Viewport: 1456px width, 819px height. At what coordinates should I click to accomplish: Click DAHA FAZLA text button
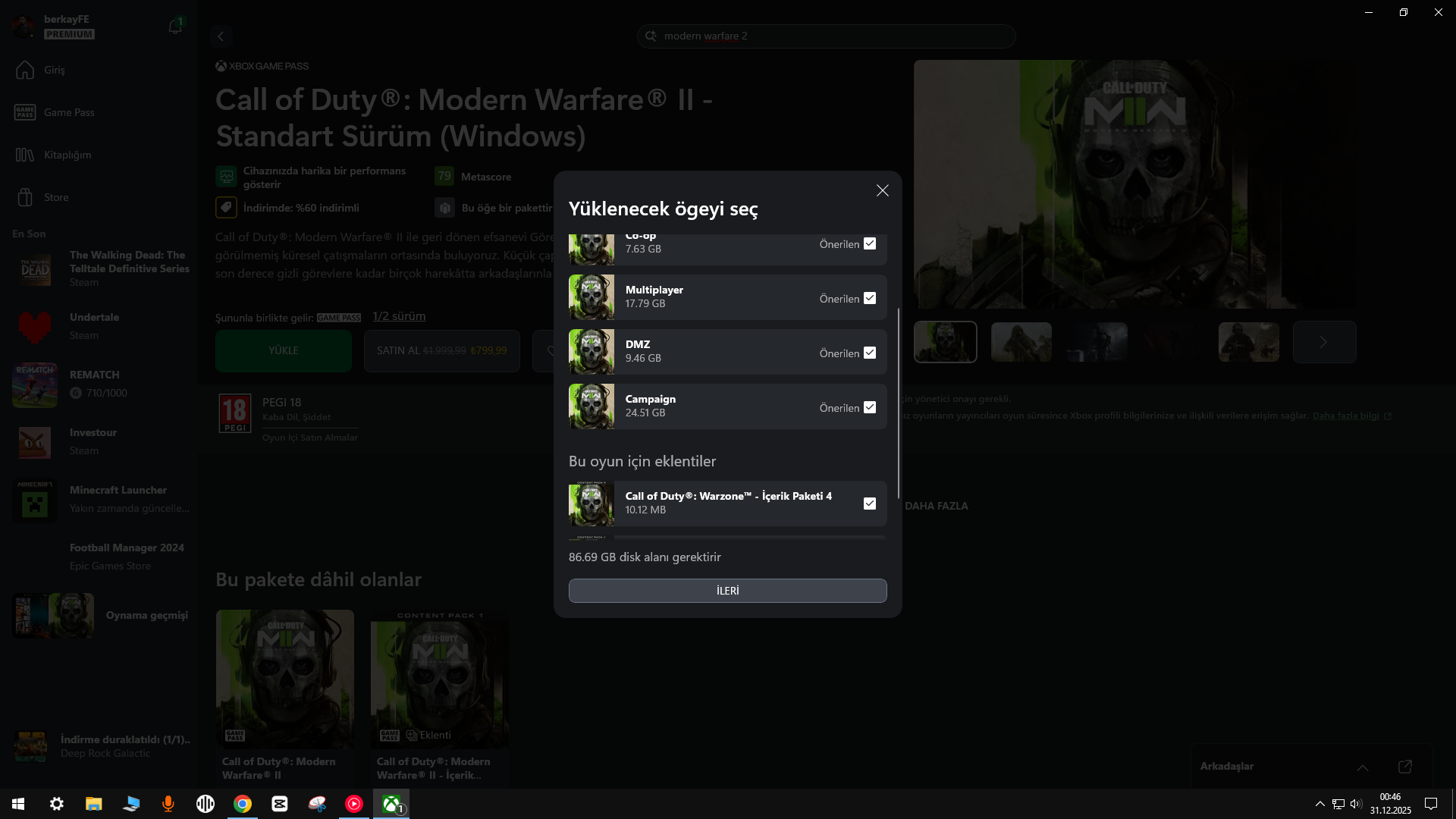click(937, 506)
